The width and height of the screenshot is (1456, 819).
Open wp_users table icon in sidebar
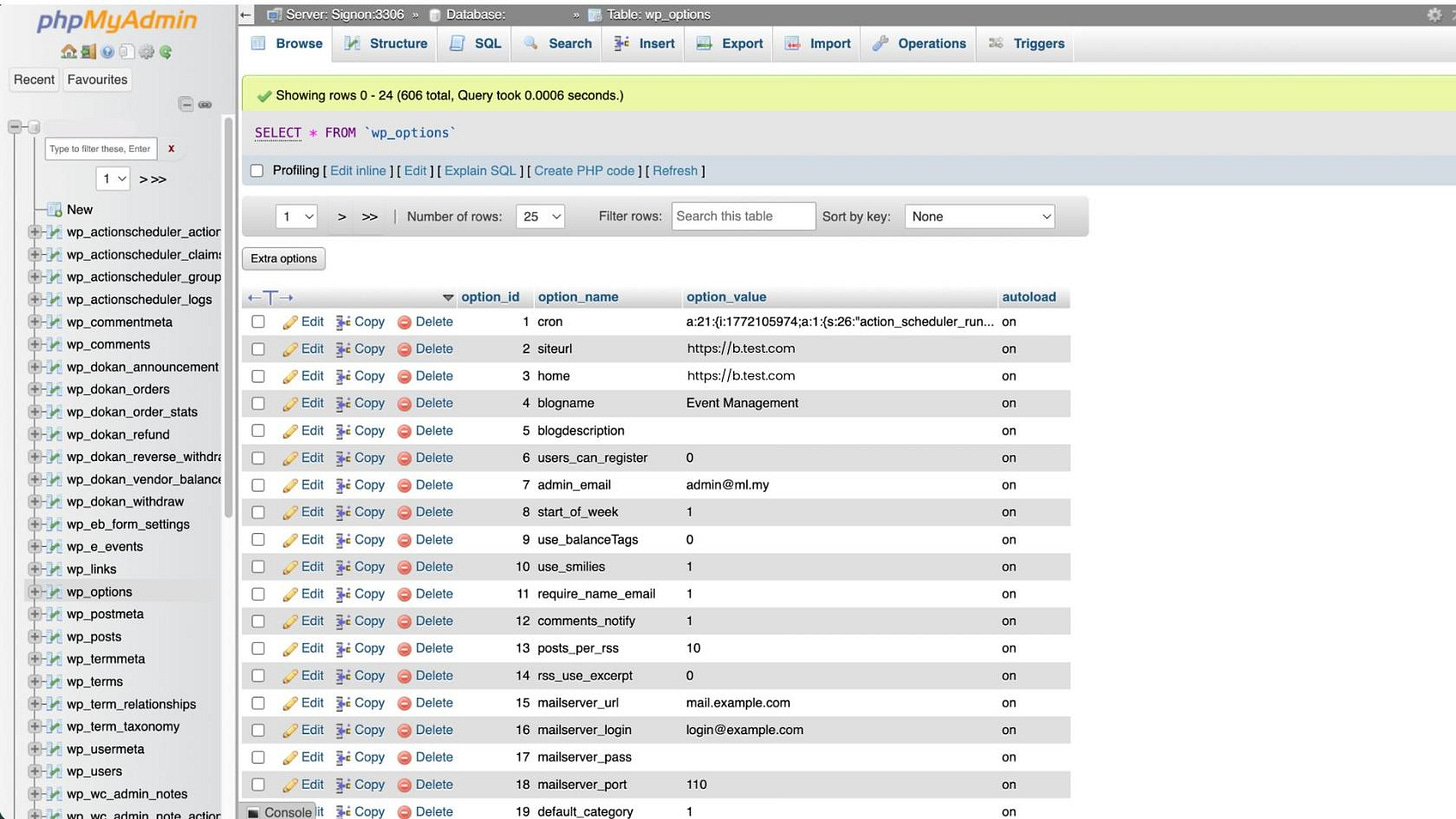54,772
